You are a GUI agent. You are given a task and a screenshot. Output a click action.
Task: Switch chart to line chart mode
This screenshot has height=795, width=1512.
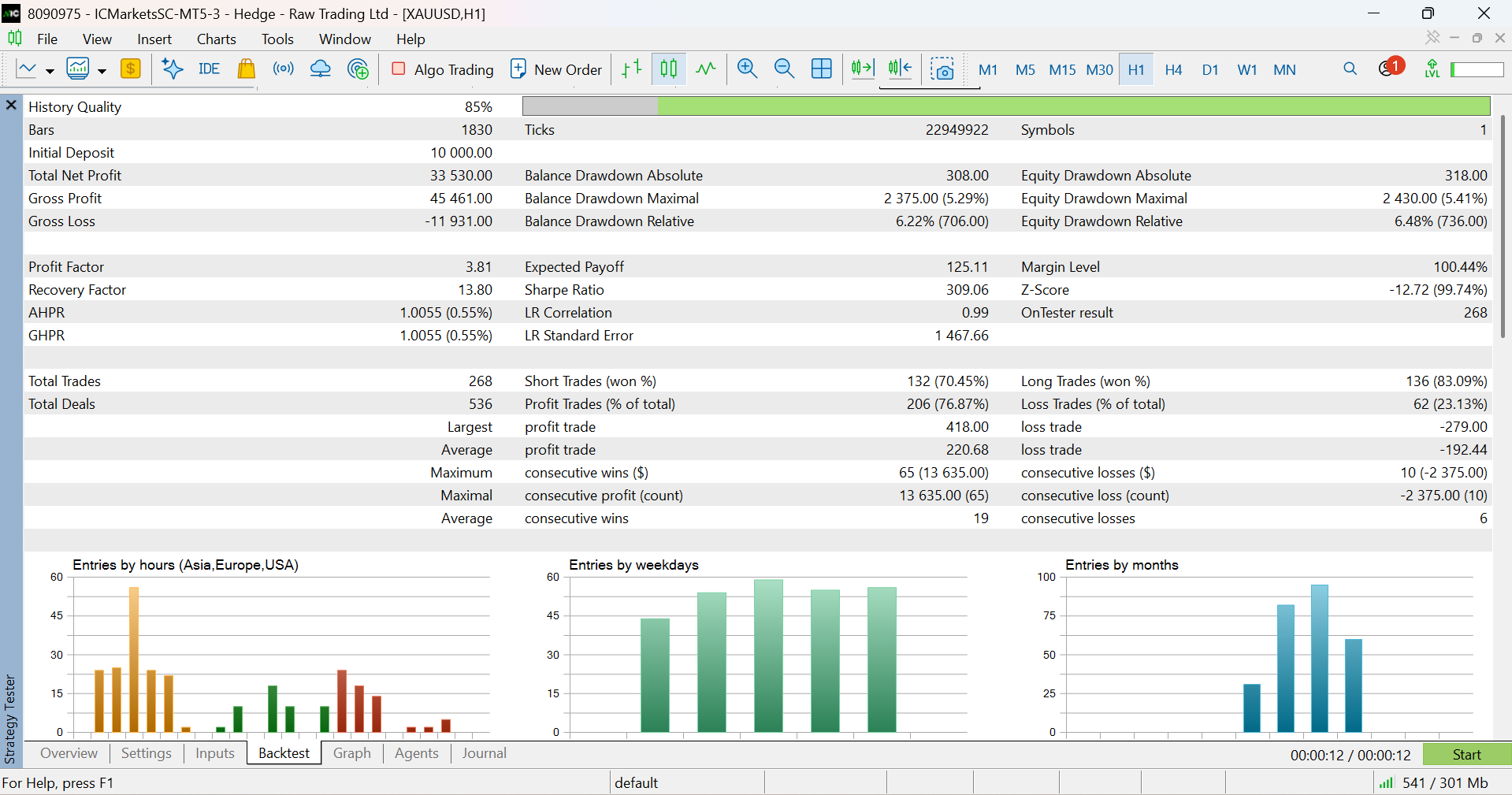(x=706, y=69)
